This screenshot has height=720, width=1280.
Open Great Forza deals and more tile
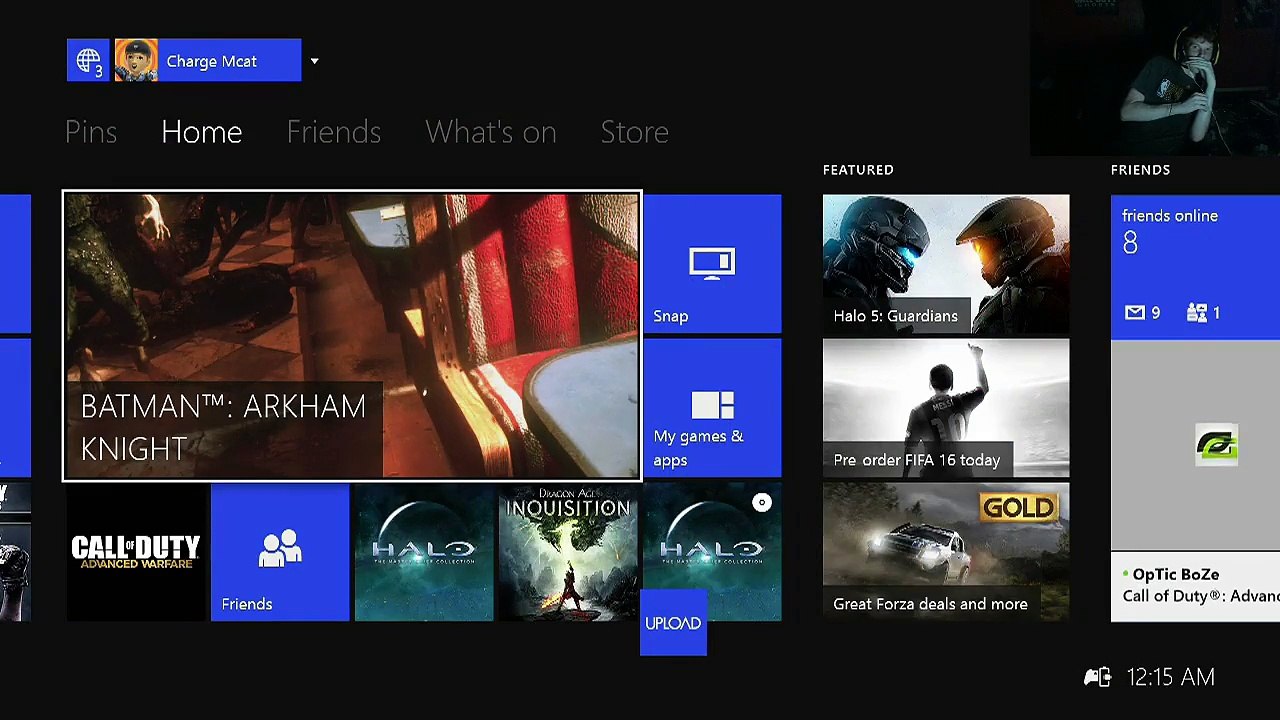[x=946, y=552]
